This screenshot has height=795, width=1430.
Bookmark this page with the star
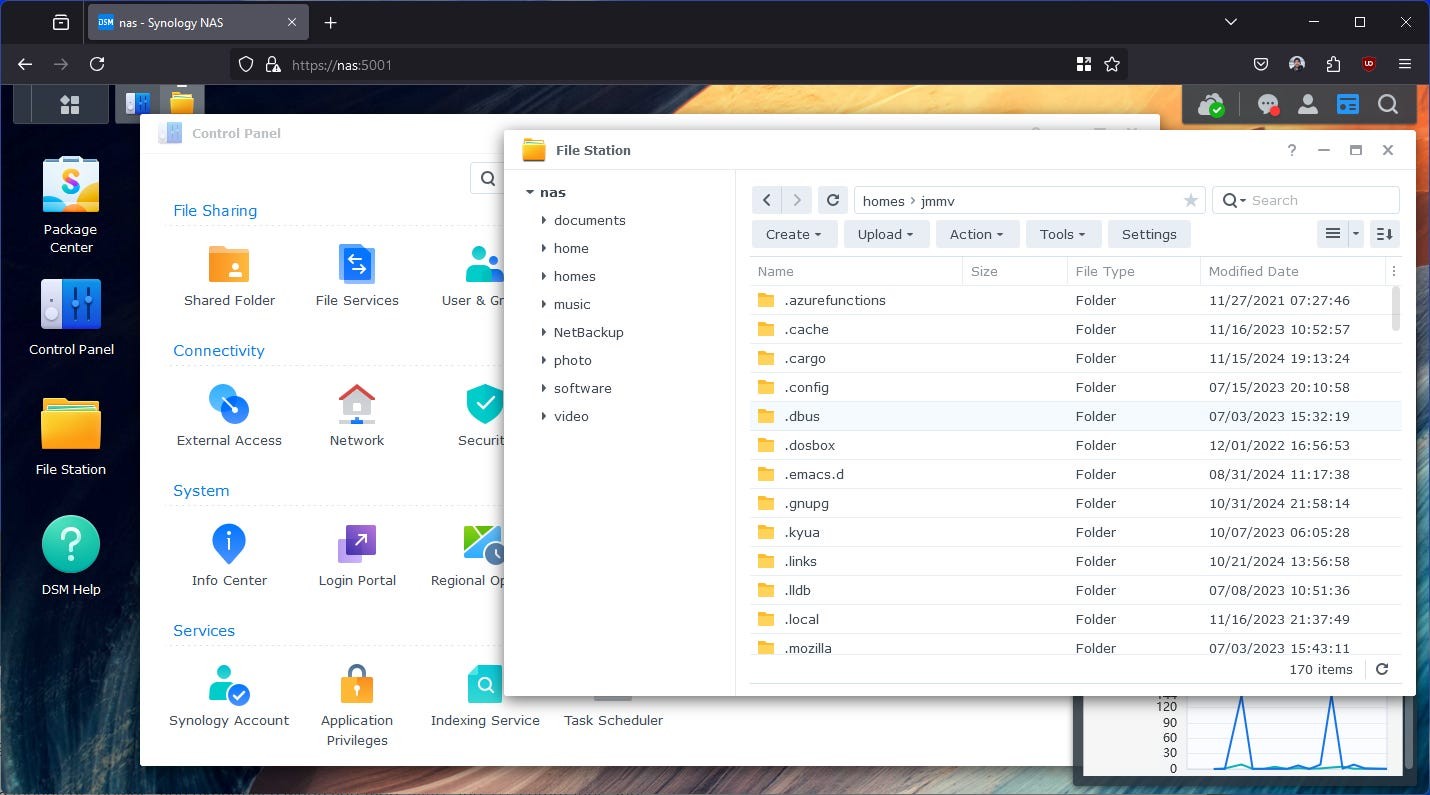click(x=1112, y=65)
